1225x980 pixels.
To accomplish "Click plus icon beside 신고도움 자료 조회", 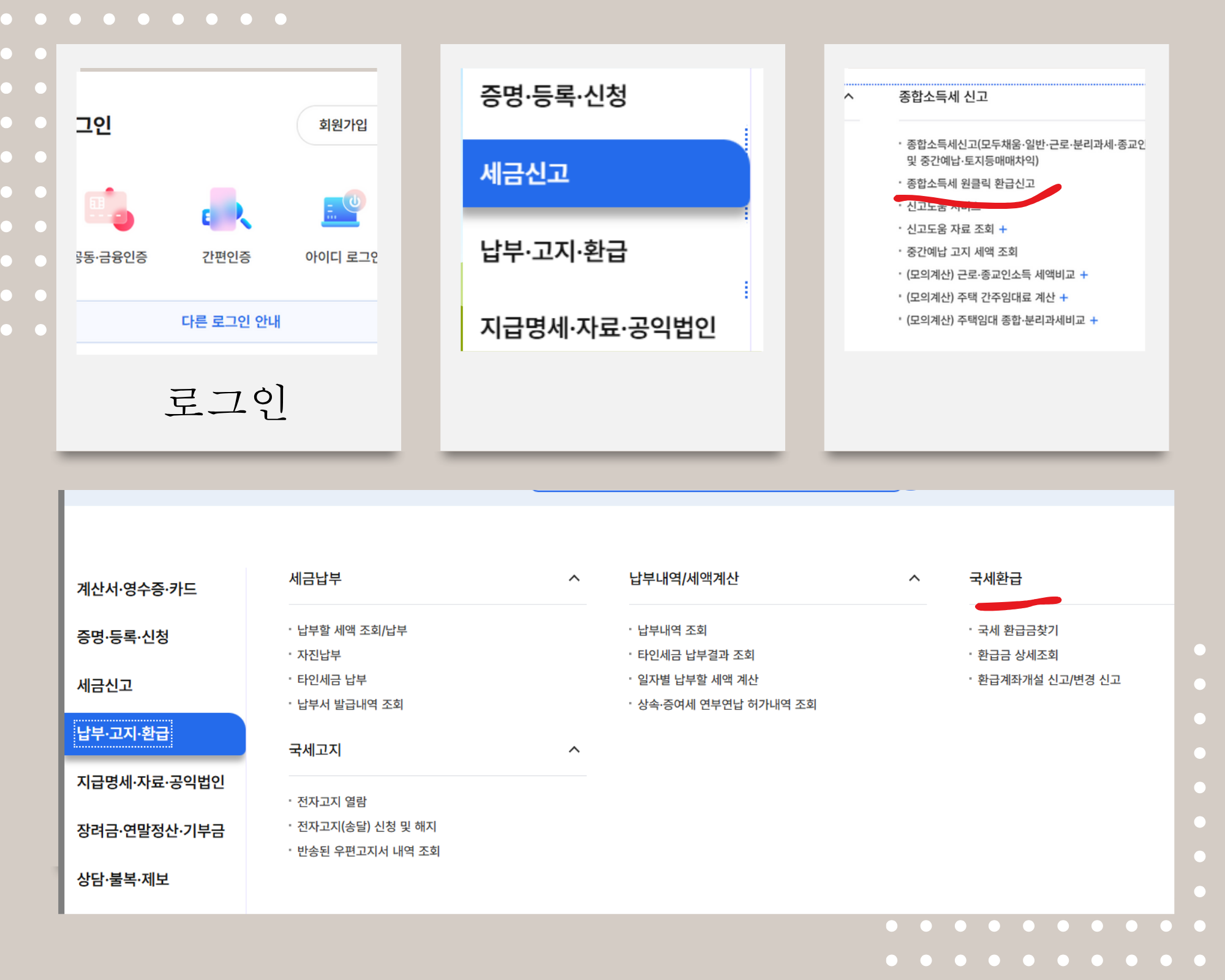I will 1003,229.
